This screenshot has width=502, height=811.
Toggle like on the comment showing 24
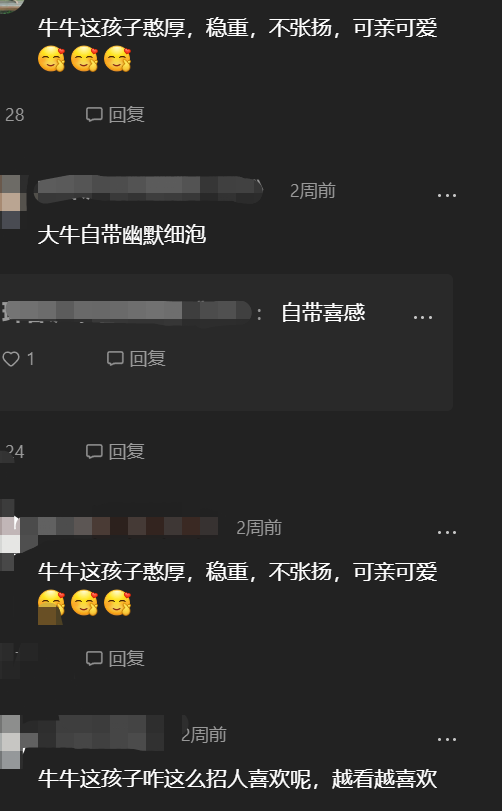coord(14,452)
